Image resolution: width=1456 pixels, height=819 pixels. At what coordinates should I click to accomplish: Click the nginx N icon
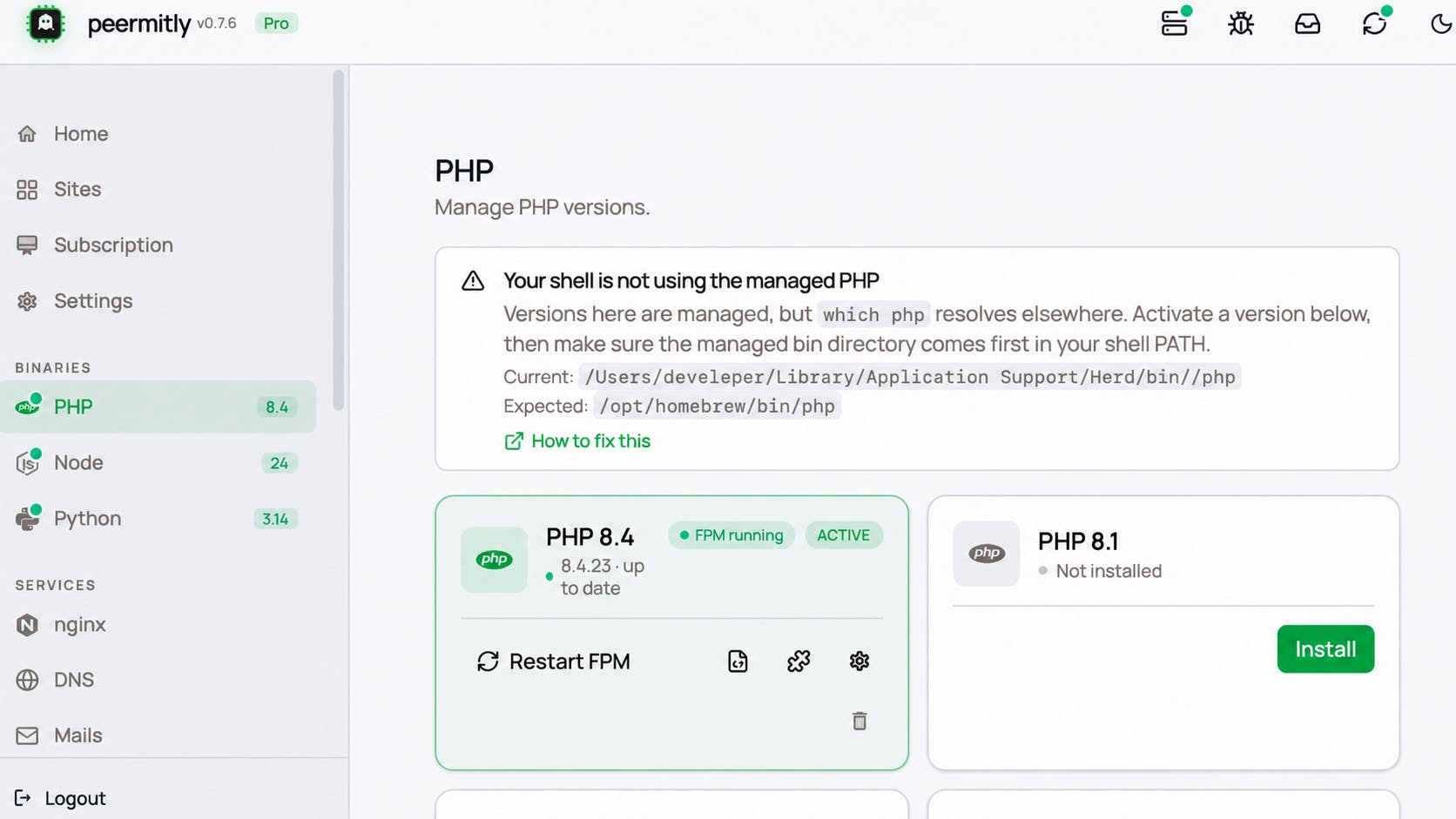pyautogui.click(x=27, y=625)
